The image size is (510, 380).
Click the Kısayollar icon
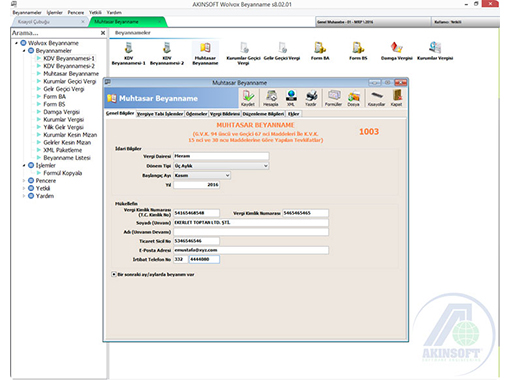coord(376,98)
